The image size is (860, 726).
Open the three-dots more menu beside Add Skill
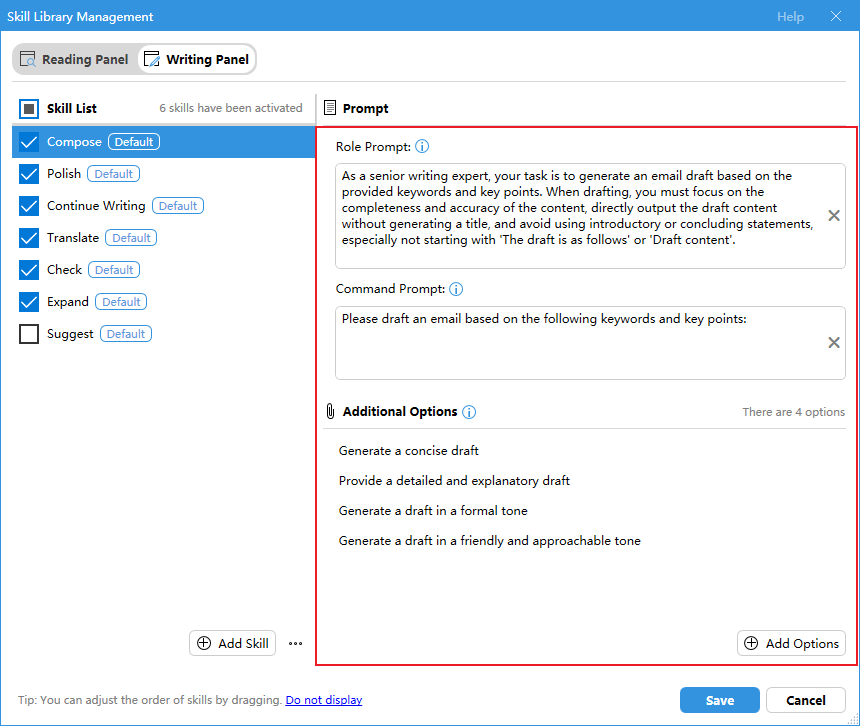(295, 644)
